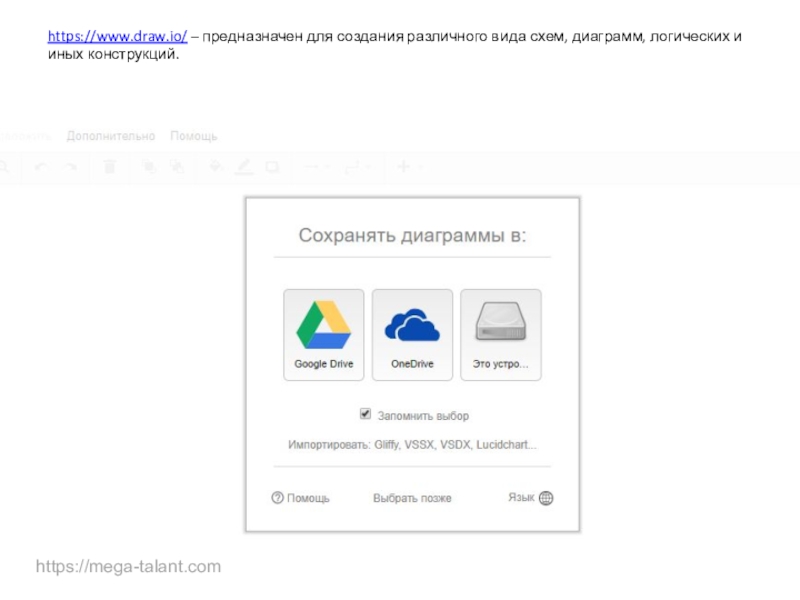The image size is (800, 600).
Task: Click the faded undo arrow in toolbar
Action: coord(41,167)
